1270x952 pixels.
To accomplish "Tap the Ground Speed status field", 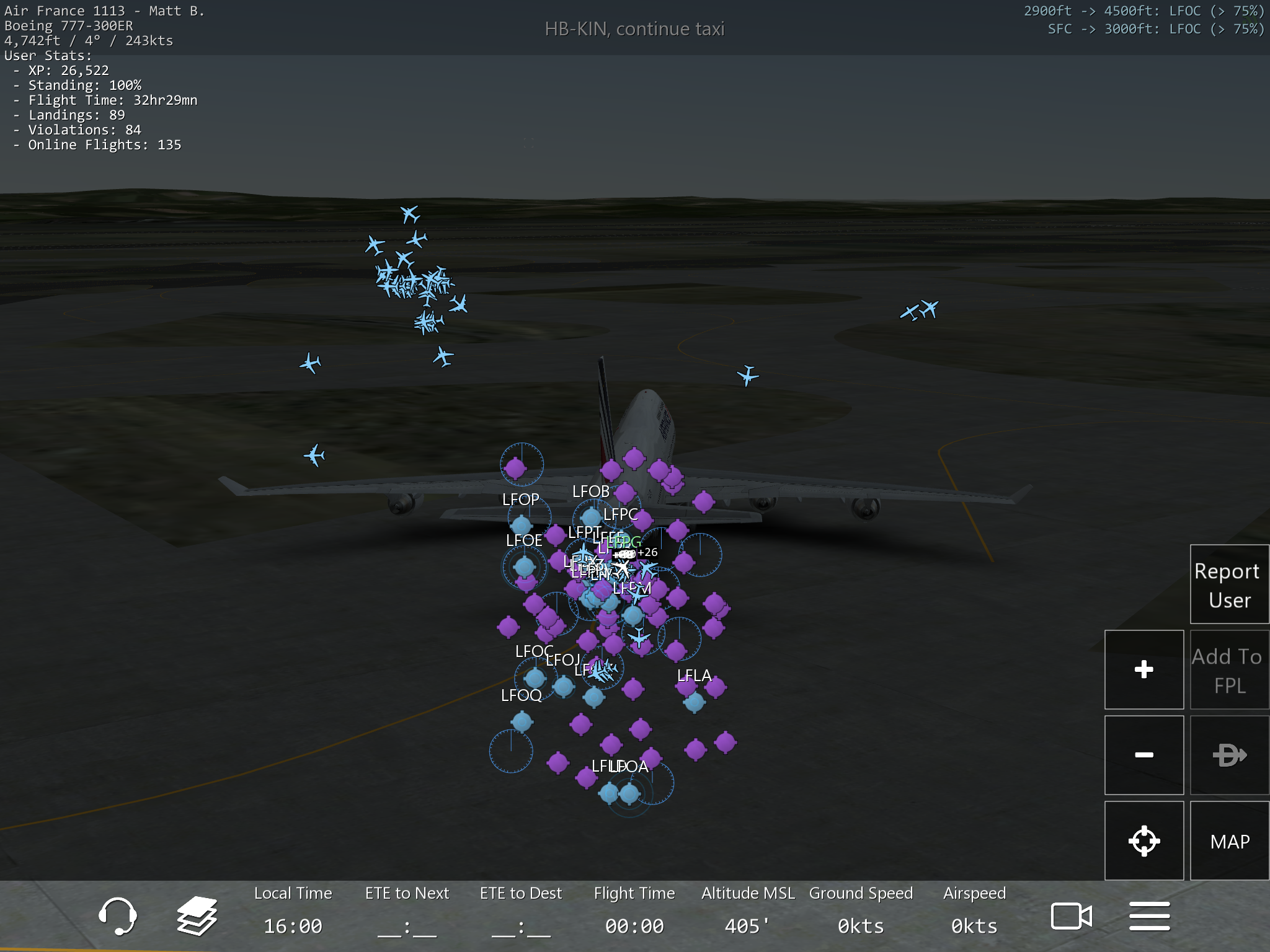I will (861, 910).
